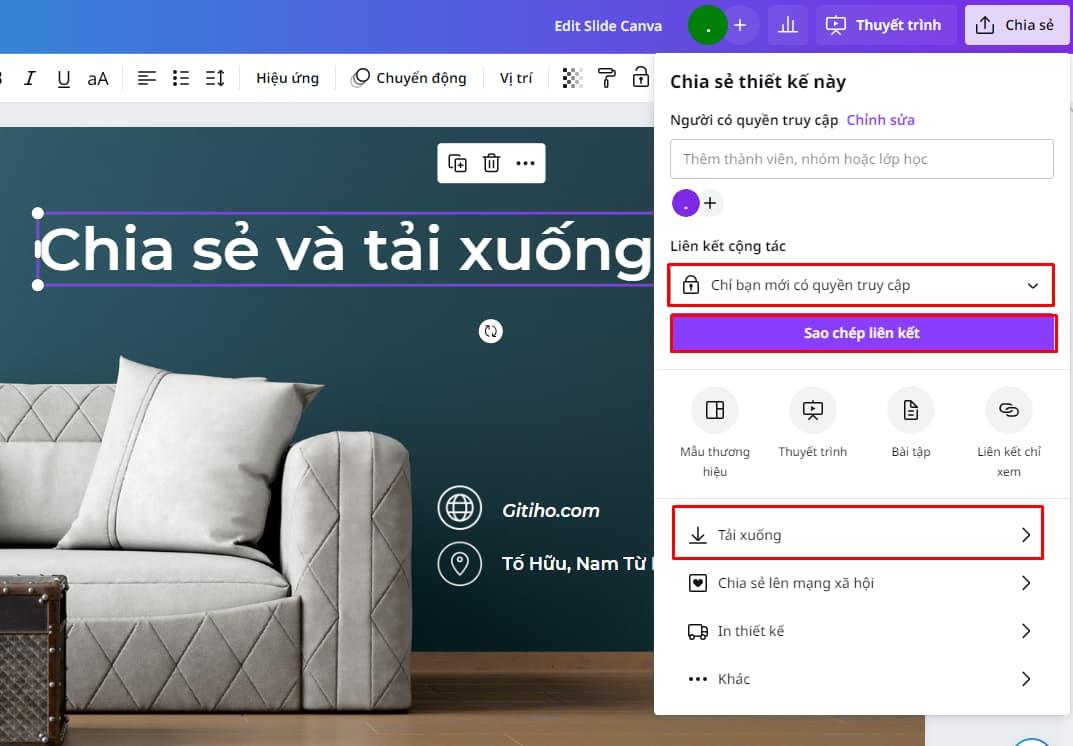Toggle underline on the heading text
This screenshot has width=1073, height=746.
pos(63,77)
